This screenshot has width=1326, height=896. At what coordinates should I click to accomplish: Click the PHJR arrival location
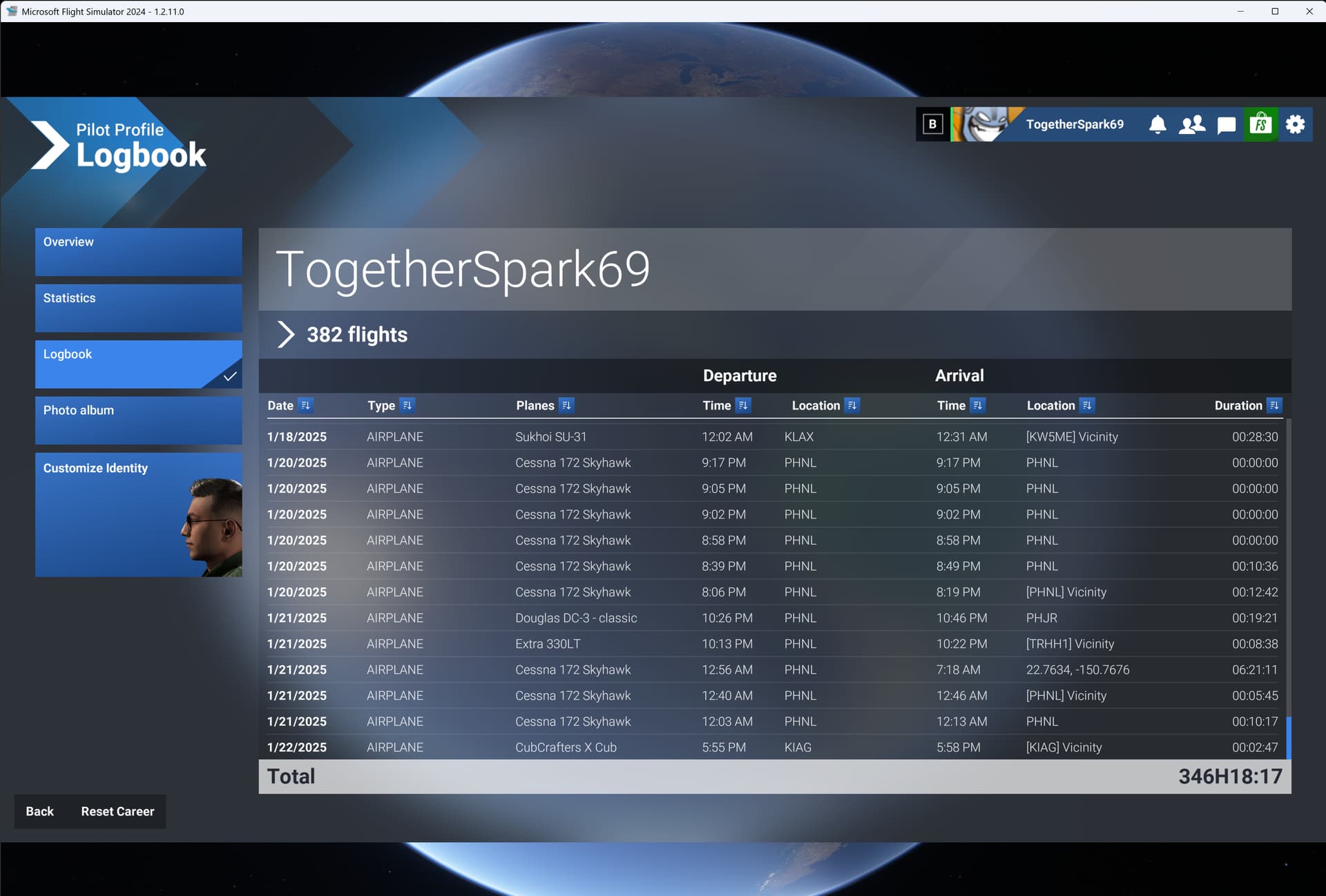1041,618
